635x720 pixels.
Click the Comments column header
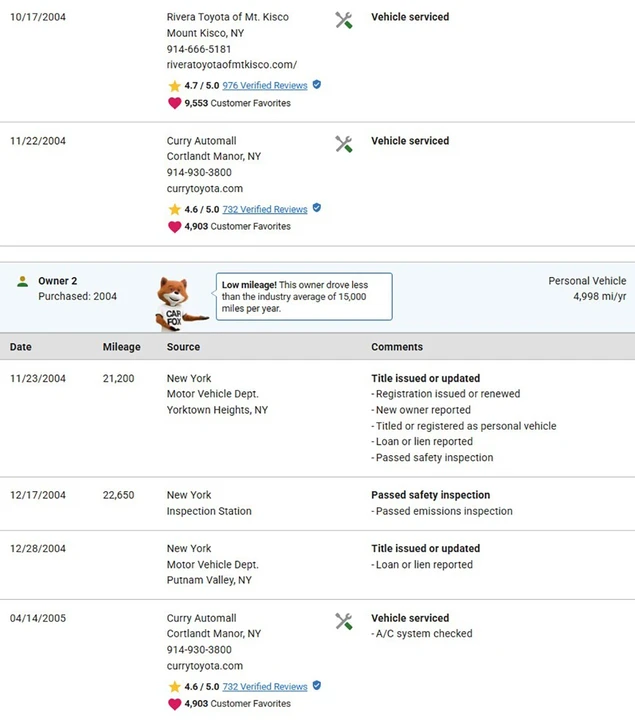pos(397,347)
